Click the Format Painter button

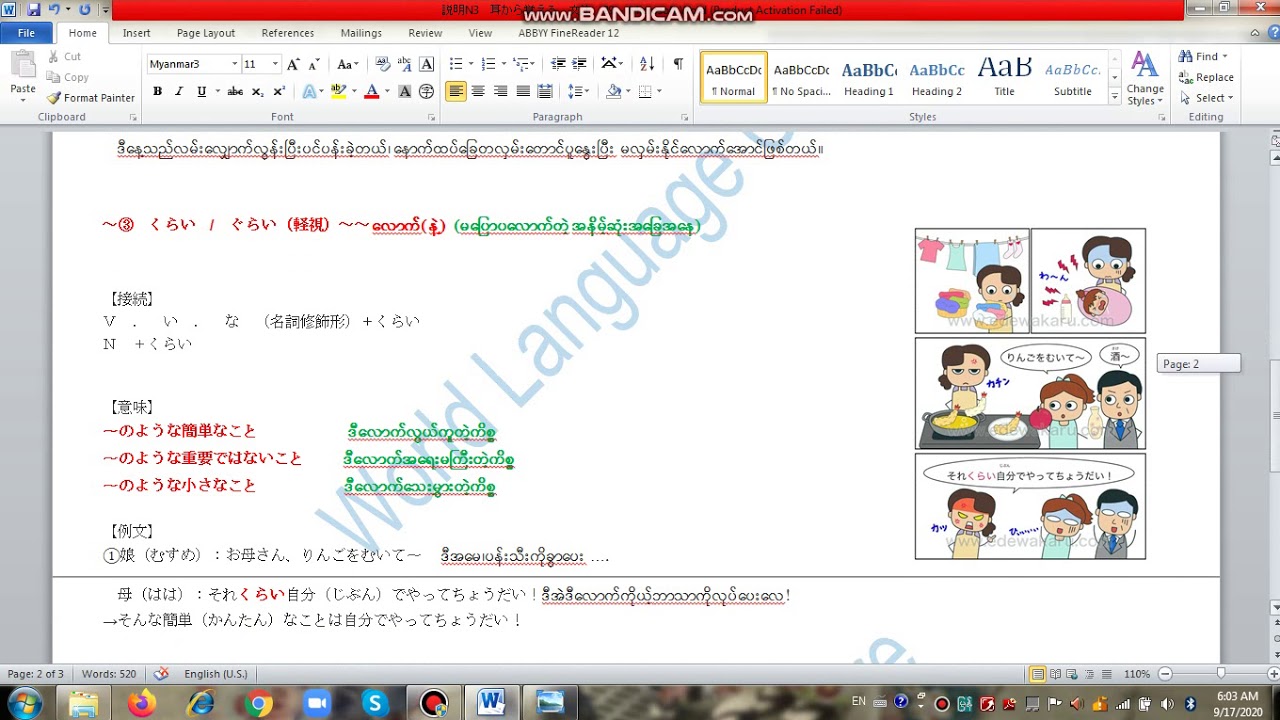(x=91, y=98)
